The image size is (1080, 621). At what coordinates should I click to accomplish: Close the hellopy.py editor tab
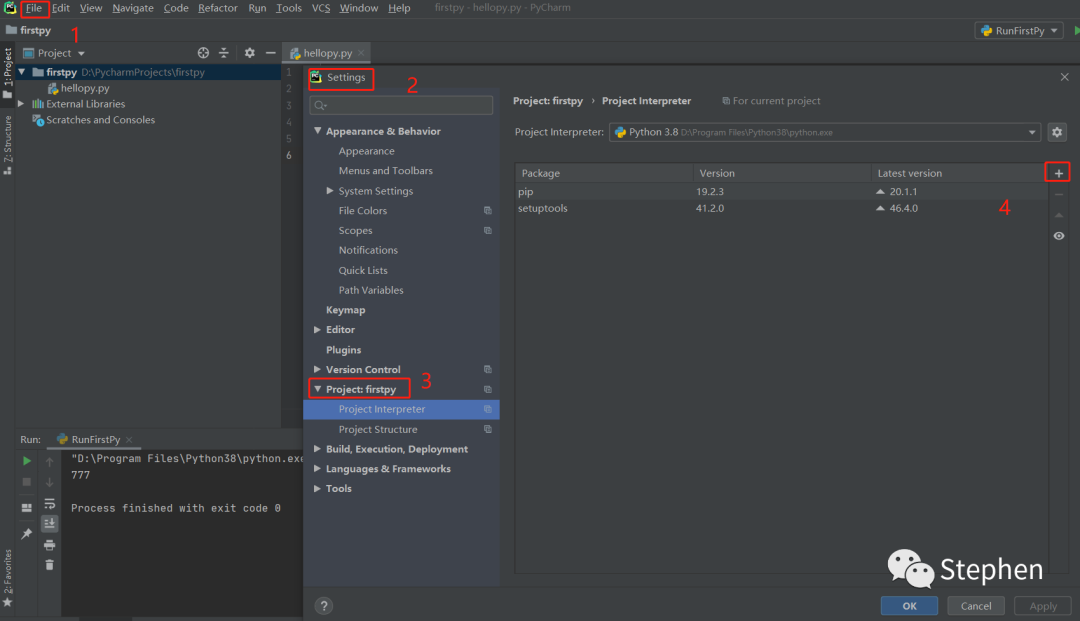(x=361, y=53)
